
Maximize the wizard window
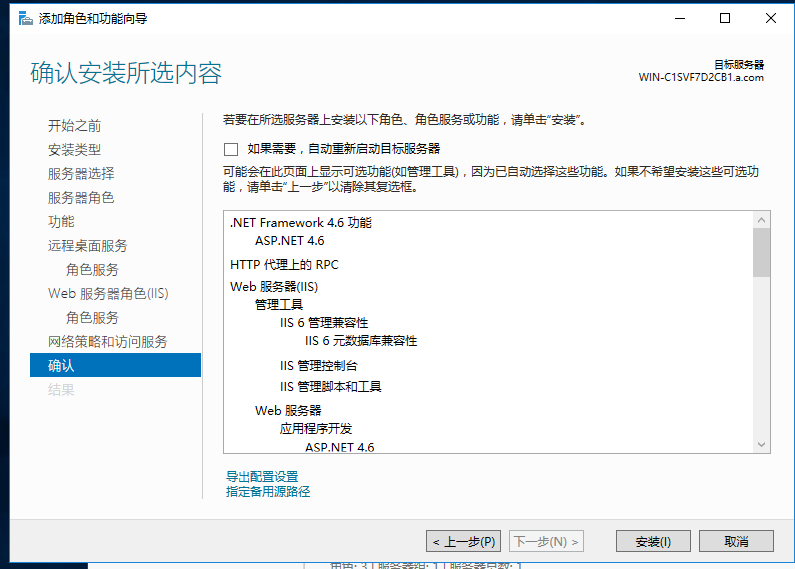point(725,19)
